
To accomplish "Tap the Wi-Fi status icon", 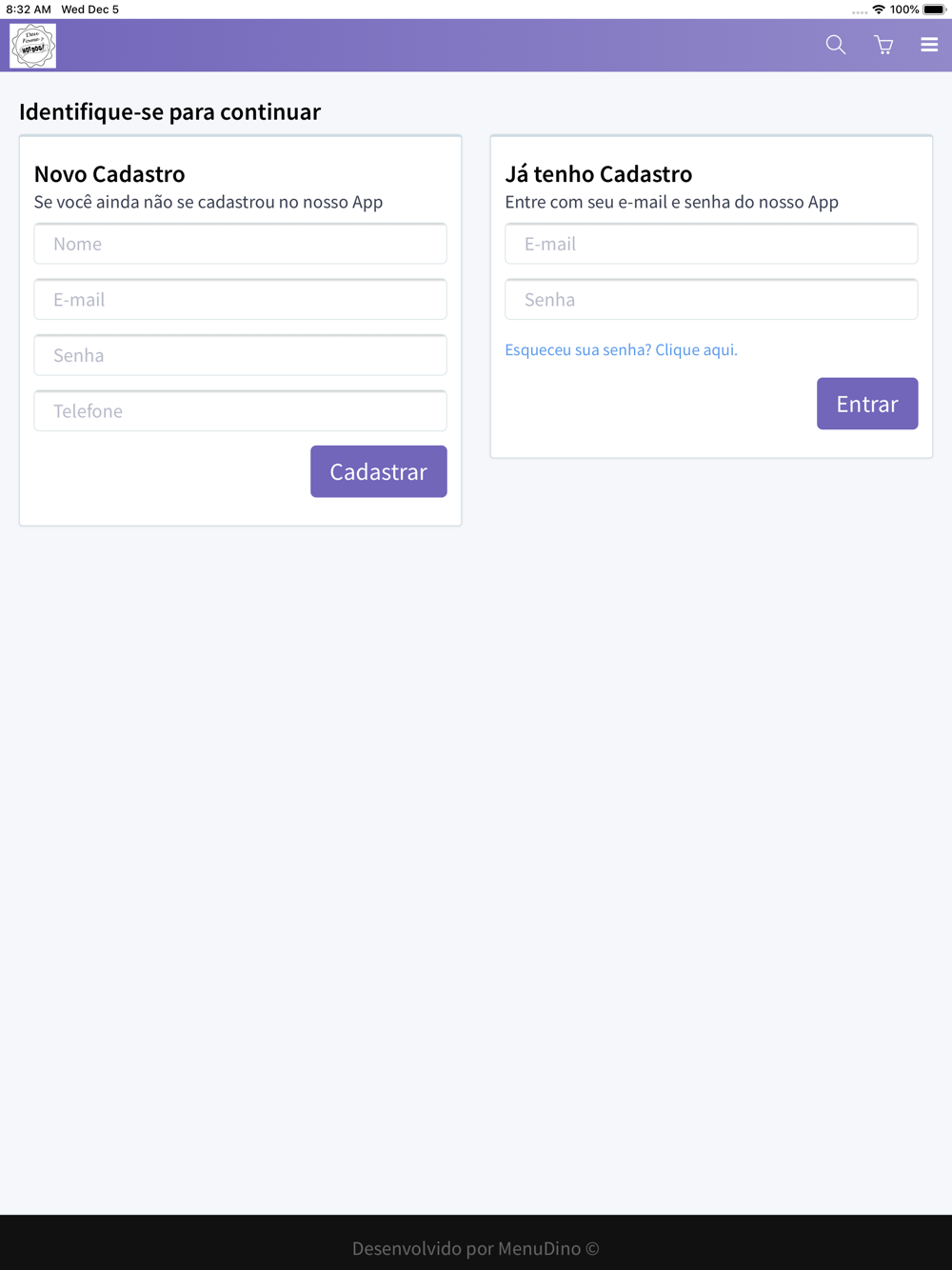I will click(879, 10).
